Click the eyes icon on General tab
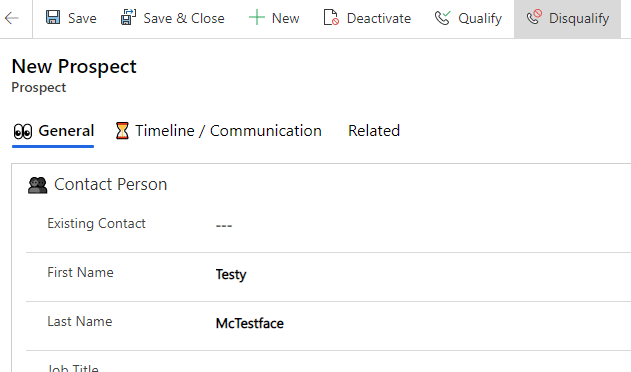The image size is (631, 372). click(x=23, y=131)
